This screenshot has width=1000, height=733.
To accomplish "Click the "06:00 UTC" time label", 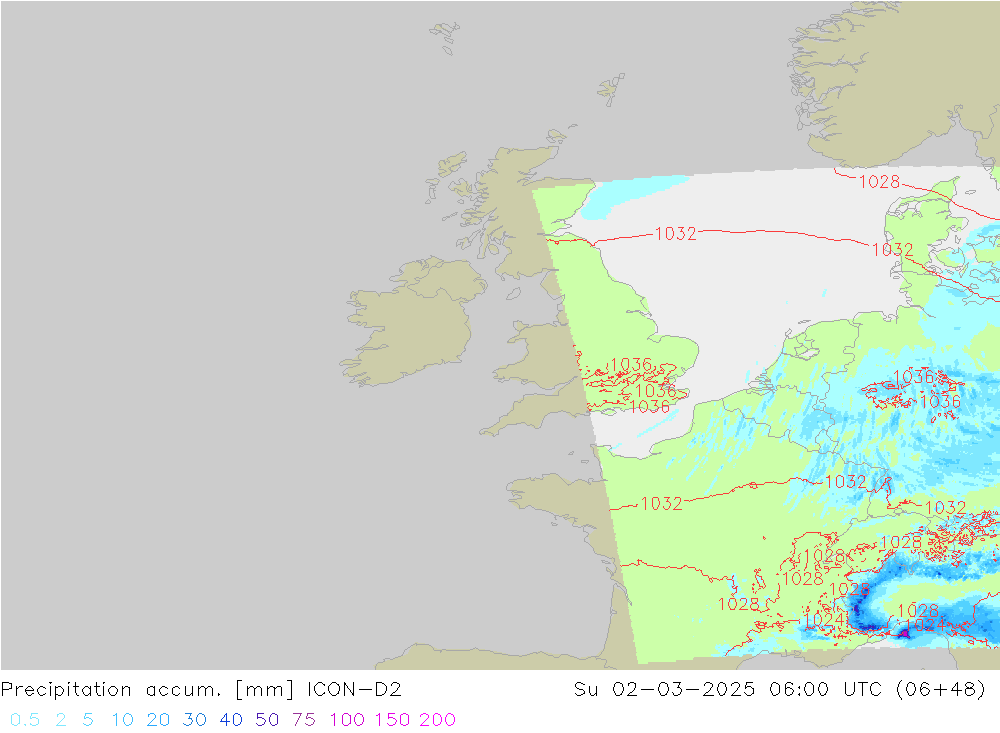I will pos(825,690).
